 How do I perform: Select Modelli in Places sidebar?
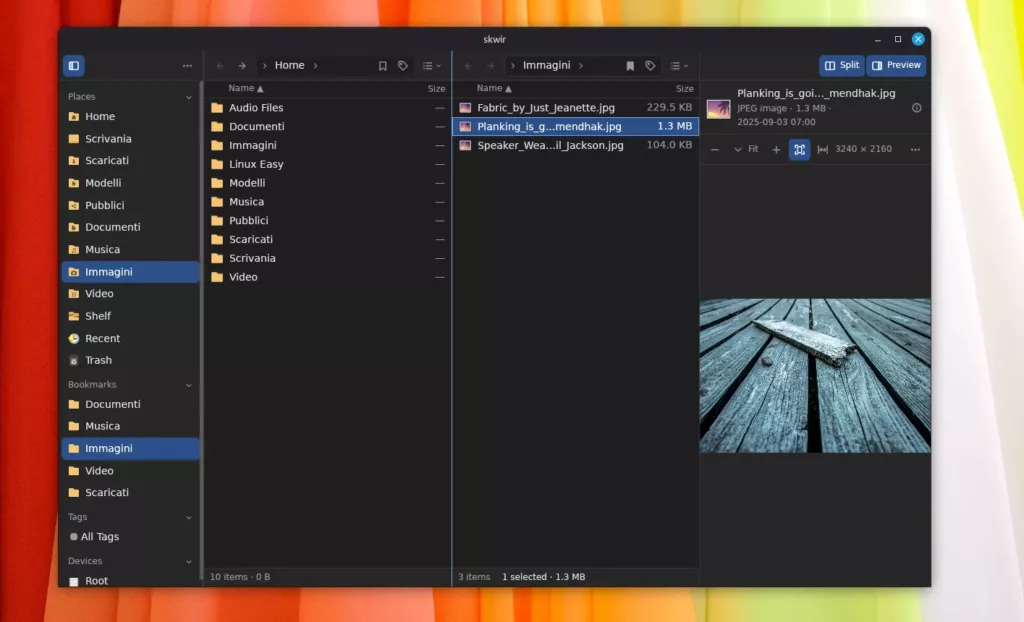tap(130, 183)
